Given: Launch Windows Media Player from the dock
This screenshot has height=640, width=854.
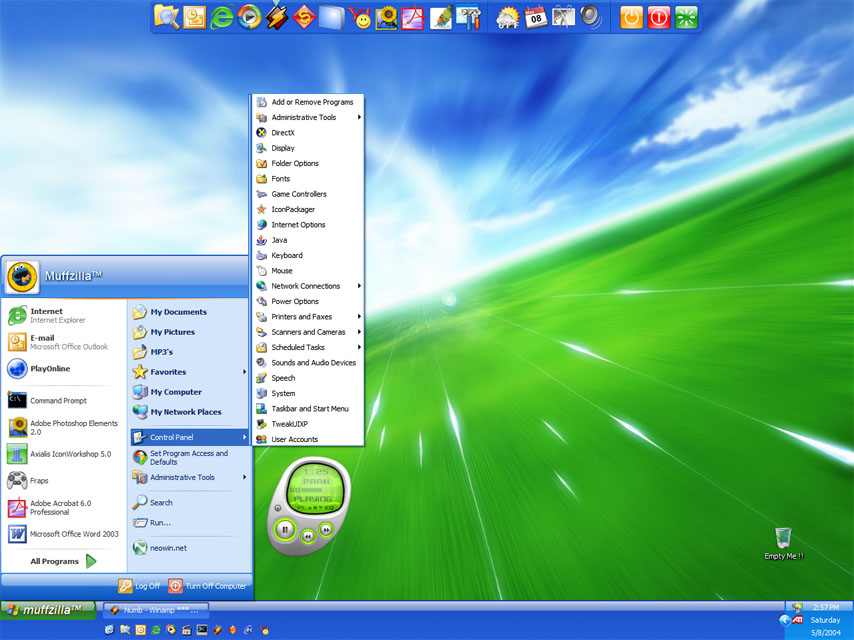Looking at the screenshot, I should pyautogui.click(x=249, y=17).
